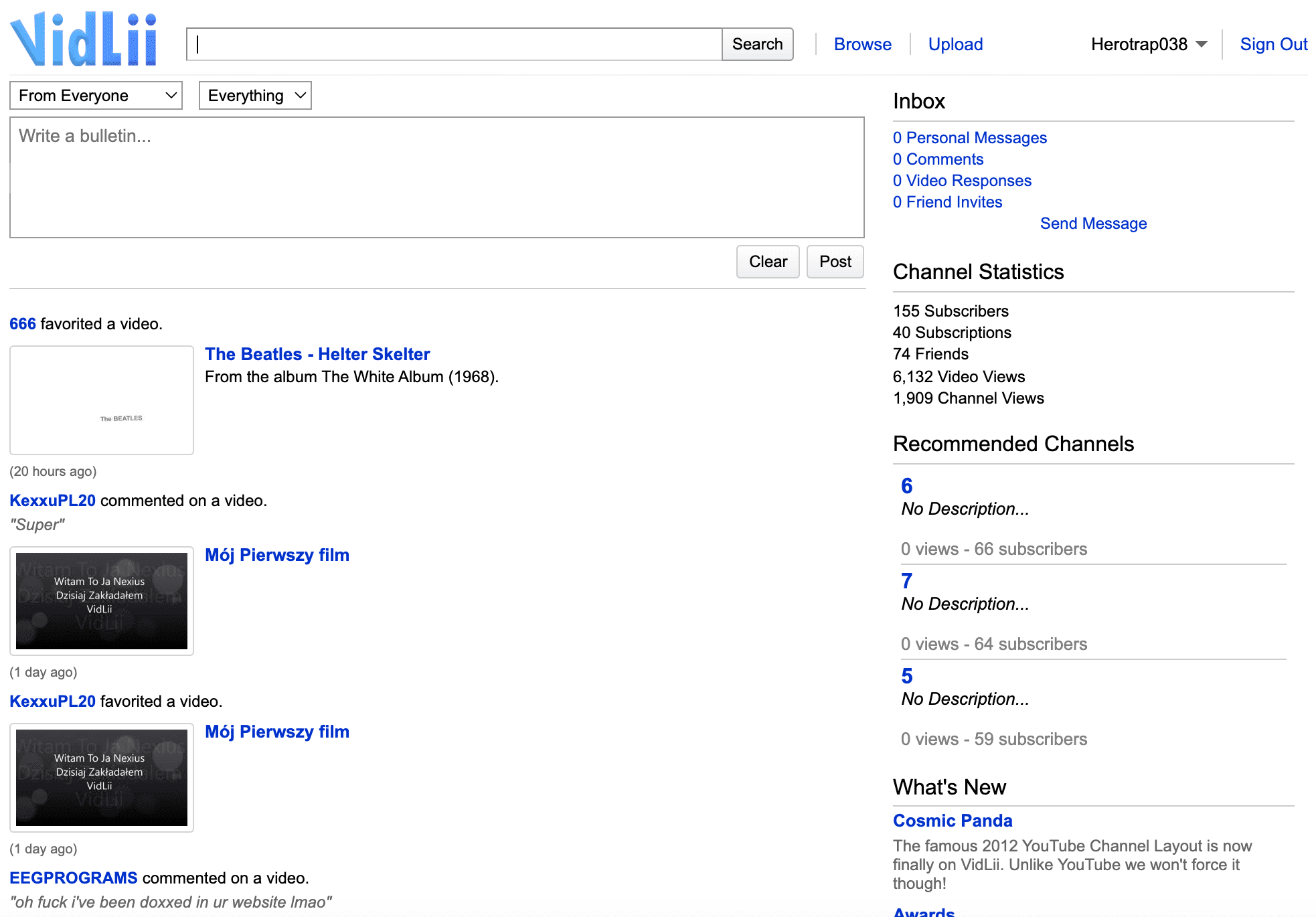Screen dimensions: 1316x917
Task: Open the Herotrap038 account dropdown arrow
Action: click(x=1202, y=44)
